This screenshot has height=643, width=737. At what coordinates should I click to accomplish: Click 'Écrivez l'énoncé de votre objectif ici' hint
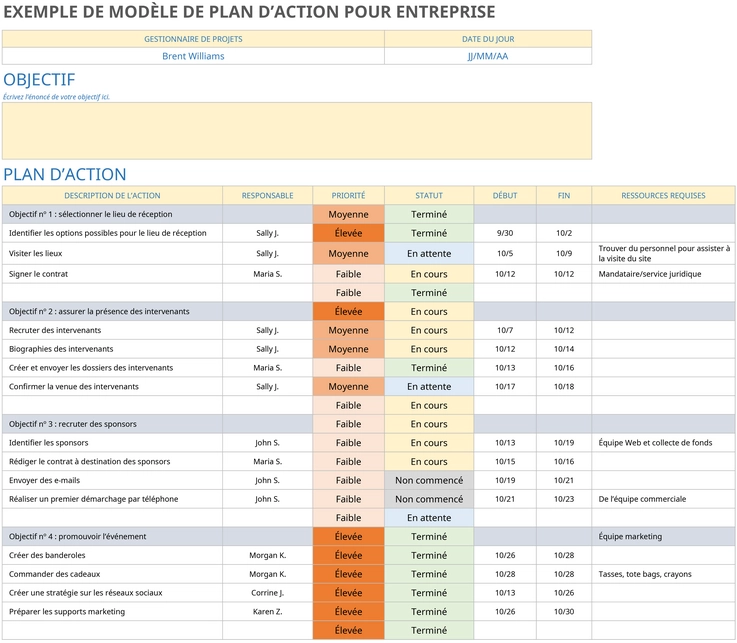coord(56,97)
